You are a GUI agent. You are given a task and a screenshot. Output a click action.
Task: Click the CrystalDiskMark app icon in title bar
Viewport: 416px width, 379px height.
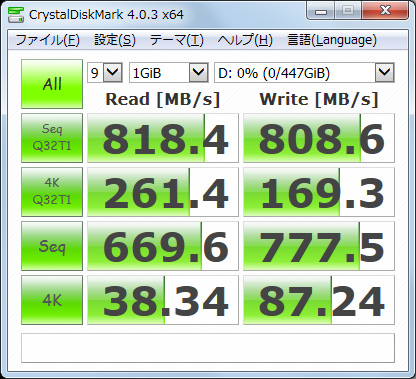click(x=16, y=14)
